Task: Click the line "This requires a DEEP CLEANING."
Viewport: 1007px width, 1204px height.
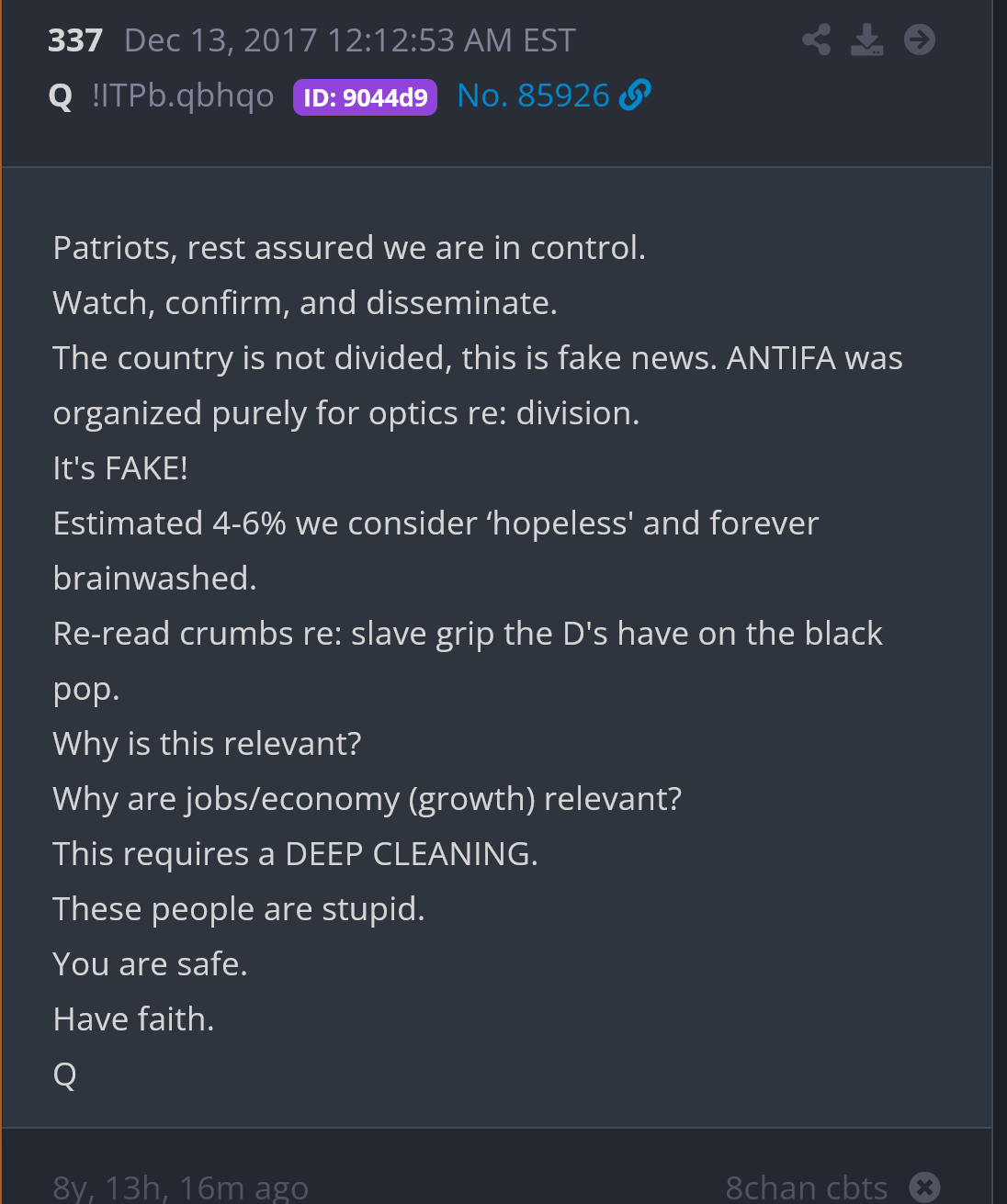Action: point(295,854)
